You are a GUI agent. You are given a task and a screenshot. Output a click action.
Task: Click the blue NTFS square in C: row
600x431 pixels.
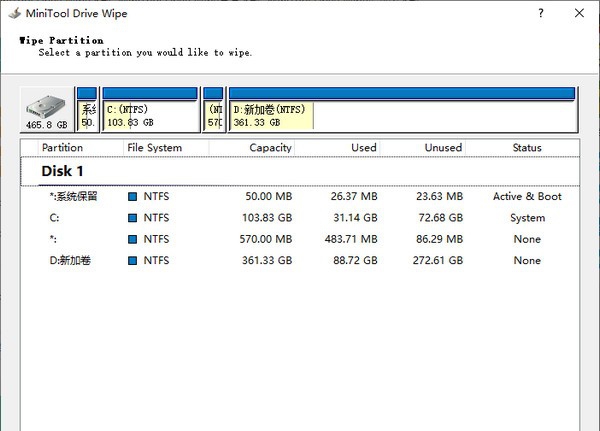(132, 218)
